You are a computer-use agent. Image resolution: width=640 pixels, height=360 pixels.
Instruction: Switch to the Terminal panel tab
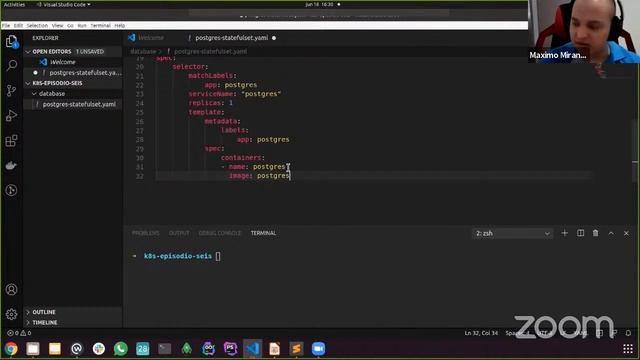pos(263,233)
